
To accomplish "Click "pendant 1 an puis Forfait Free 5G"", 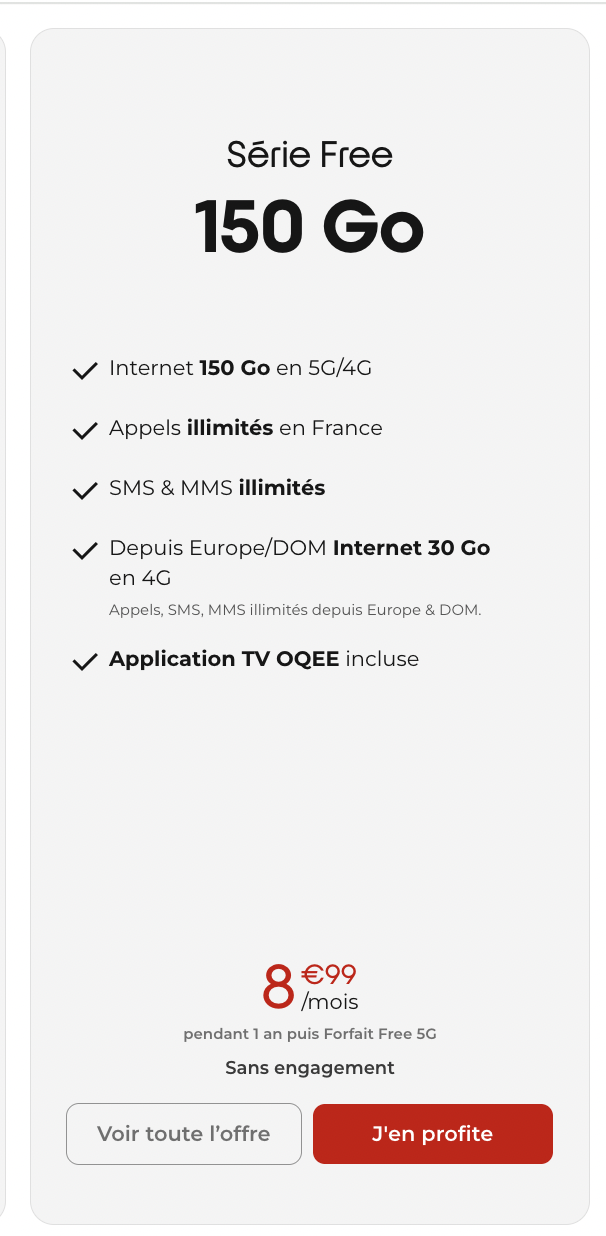I will click(310, 1034).
